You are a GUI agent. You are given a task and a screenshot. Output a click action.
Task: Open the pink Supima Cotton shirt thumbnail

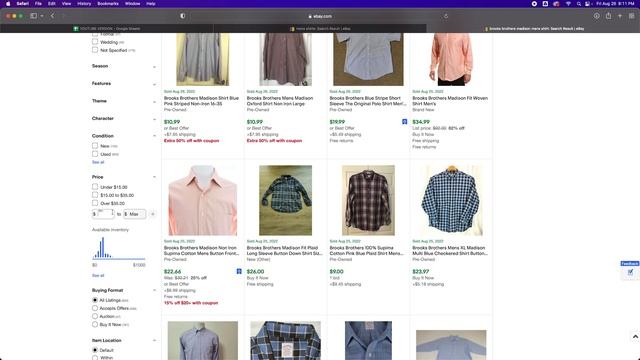203,200
